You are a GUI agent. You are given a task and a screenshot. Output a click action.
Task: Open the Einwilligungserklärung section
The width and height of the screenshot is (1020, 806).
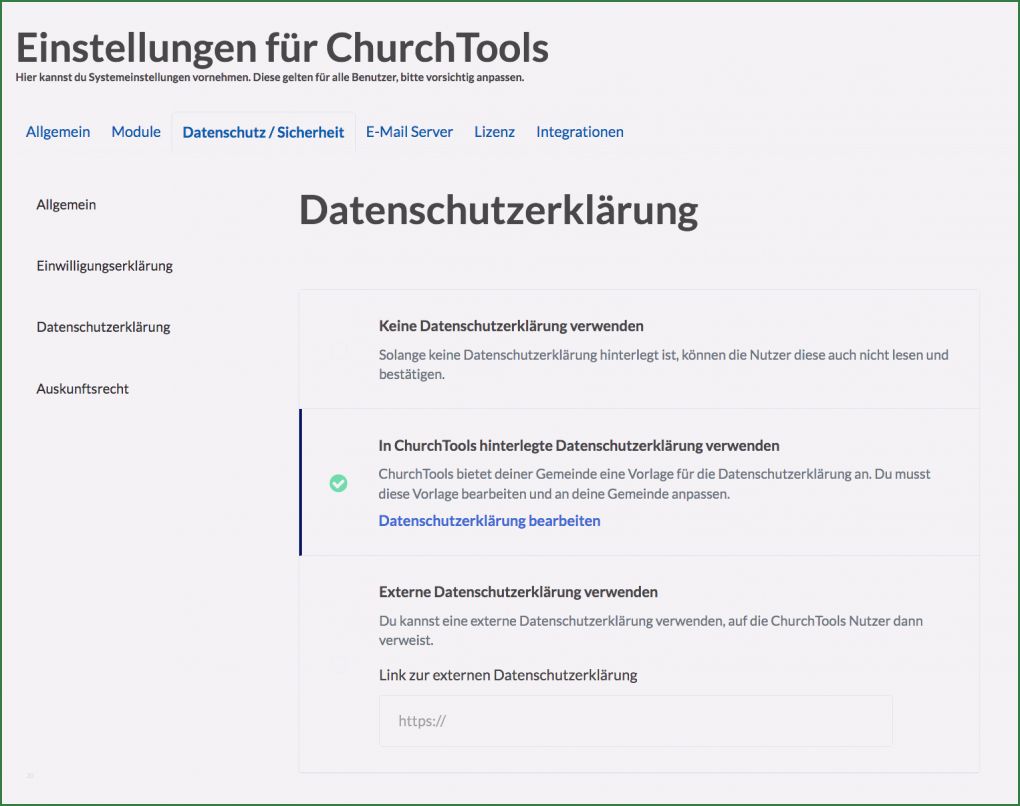pyautogui.click(x=105, y=266)
